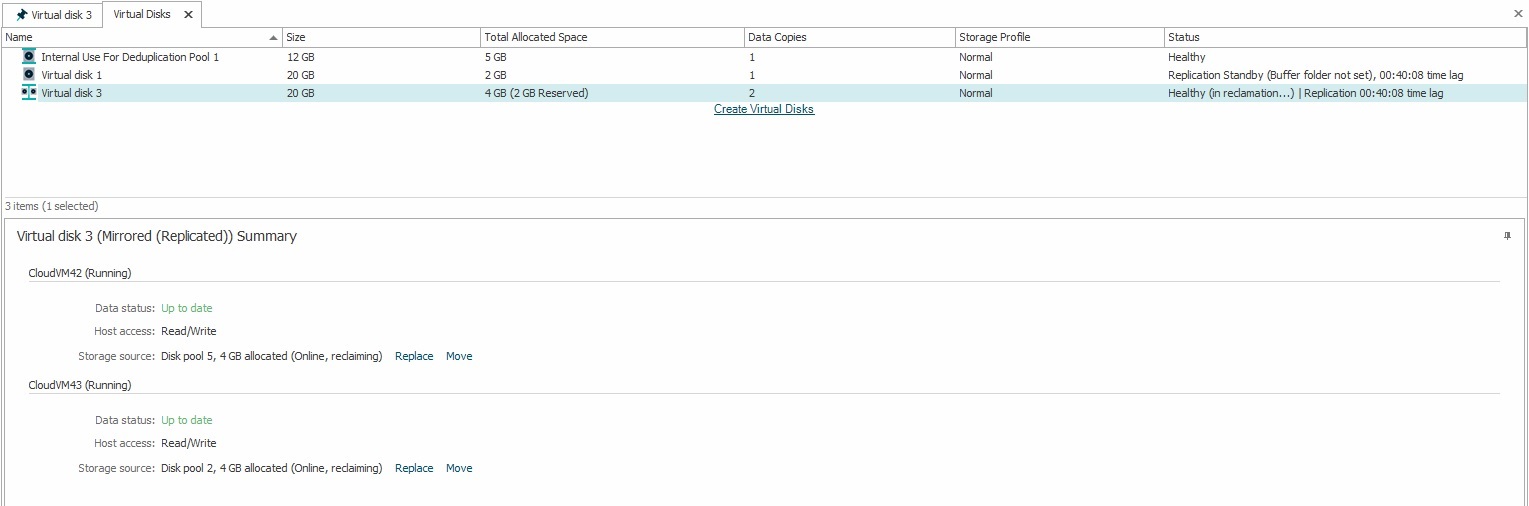The height and width of the screenshot is (506, 1529).
Task: Click the sort arrow in Name column
Action: 274,38
